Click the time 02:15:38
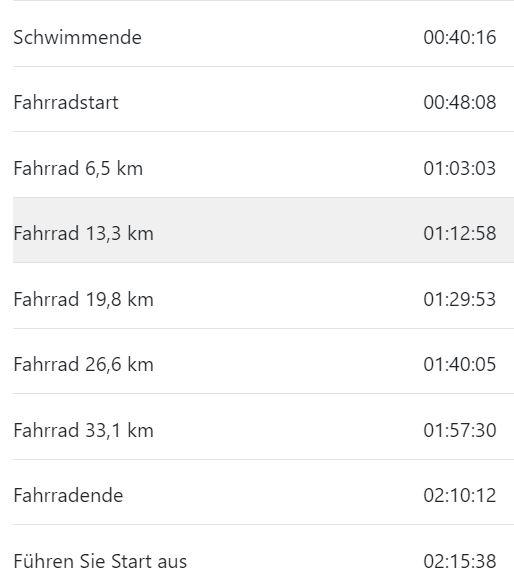The image size is (514, 583). click(460, 561)
